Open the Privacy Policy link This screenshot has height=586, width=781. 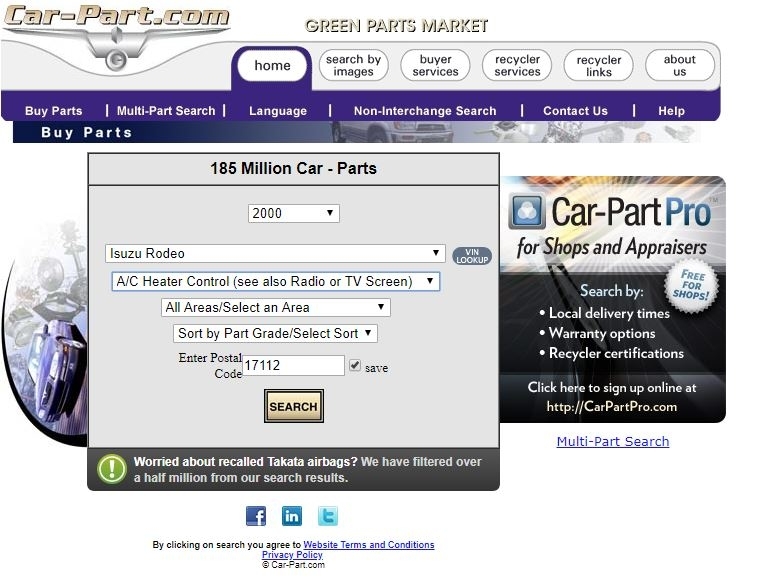292,555
